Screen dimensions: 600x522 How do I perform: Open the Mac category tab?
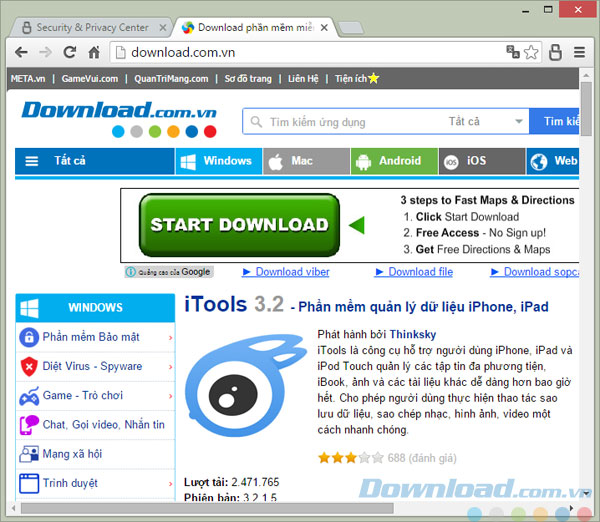click(x=306, y=161)
